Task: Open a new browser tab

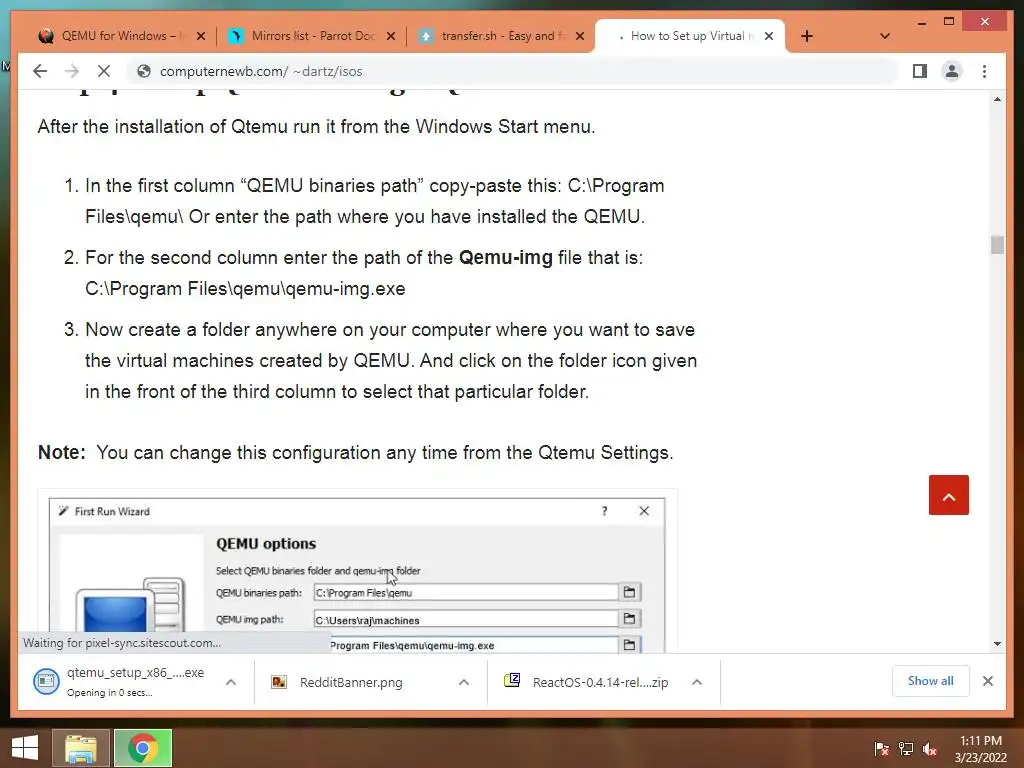Action: click(x=807, y=36)
